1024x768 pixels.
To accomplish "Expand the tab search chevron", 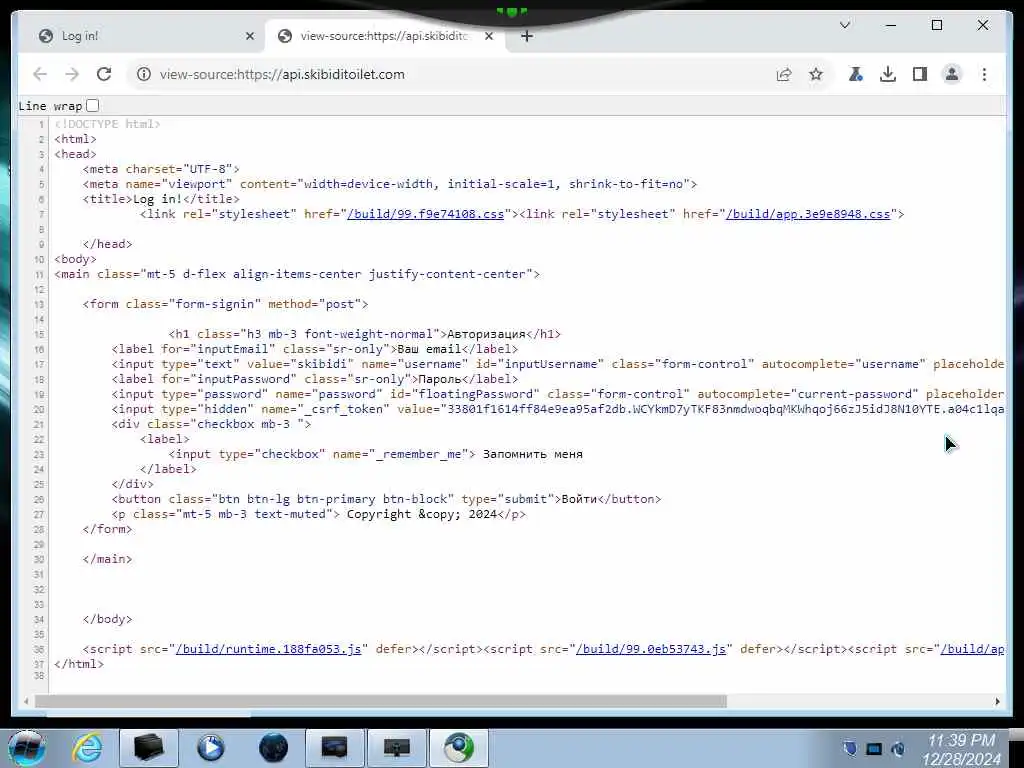I will (844, 25).
